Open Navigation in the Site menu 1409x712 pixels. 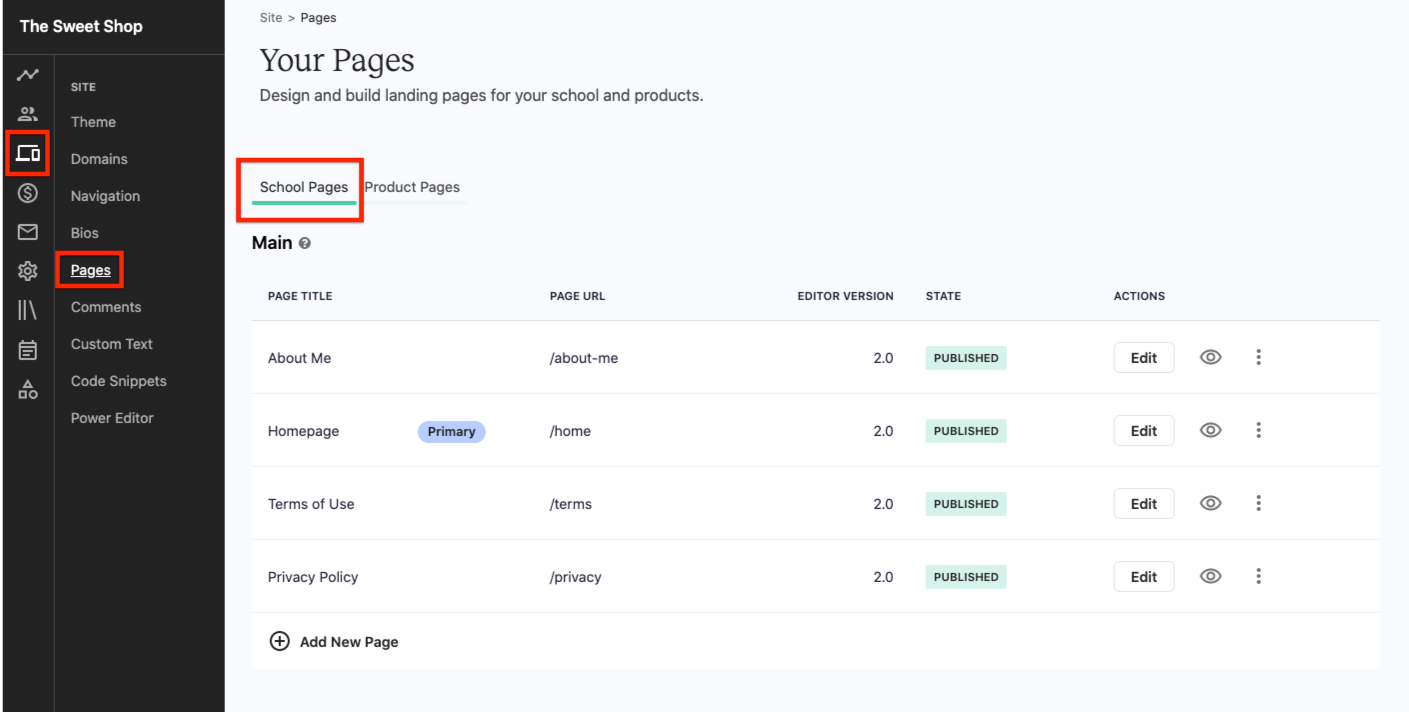105,196
